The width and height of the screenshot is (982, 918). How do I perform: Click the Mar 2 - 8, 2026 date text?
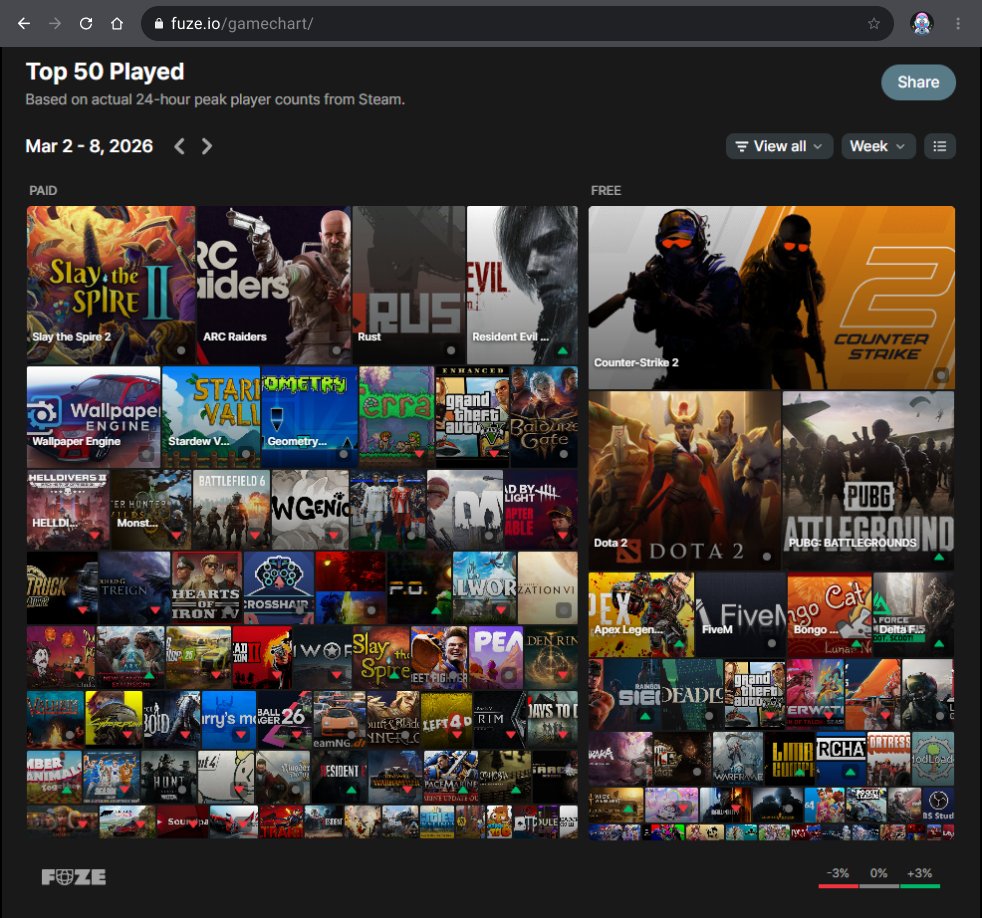(89, 146)
